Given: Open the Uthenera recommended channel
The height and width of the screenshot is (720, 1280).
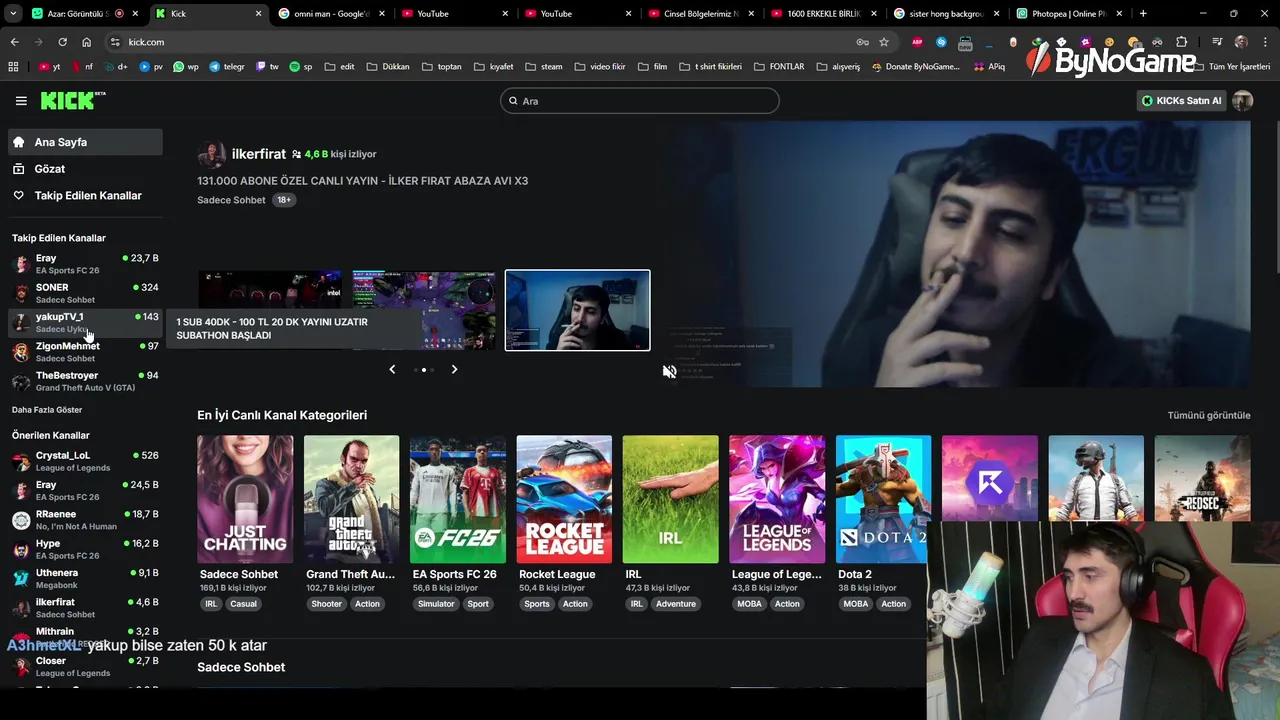Looking at the screenshot, I should [85, 579].
